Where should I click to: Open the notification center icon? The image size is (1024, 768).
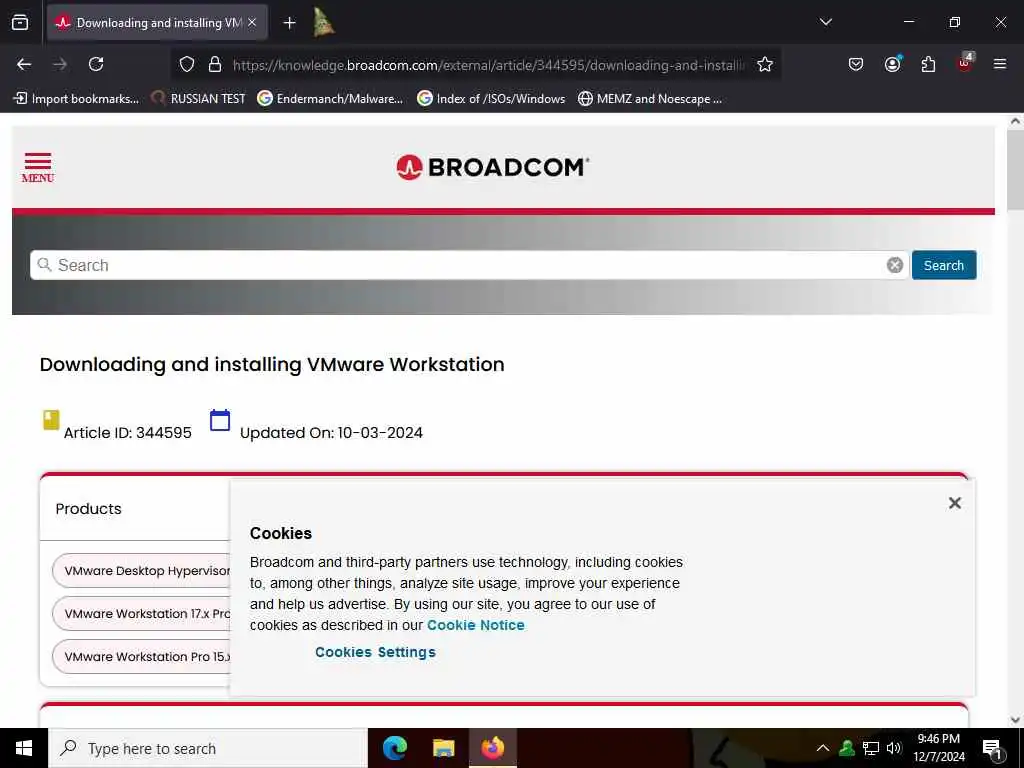[x=992, y=749]
